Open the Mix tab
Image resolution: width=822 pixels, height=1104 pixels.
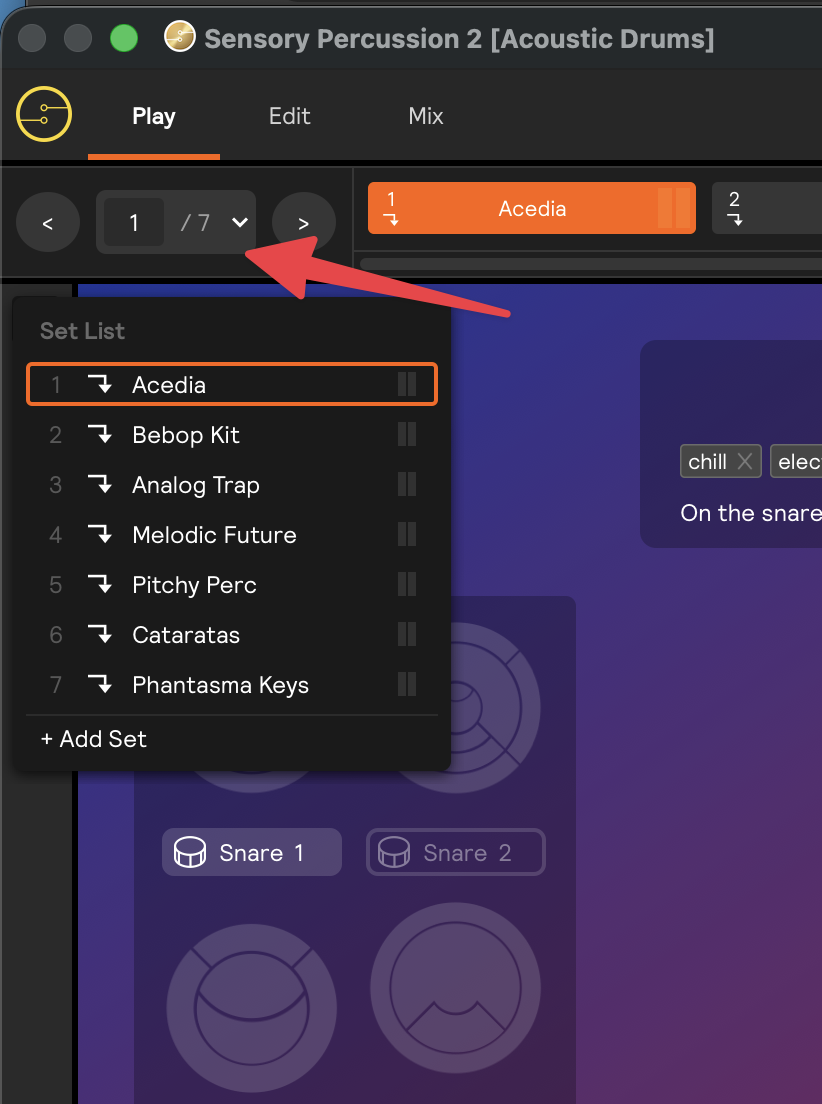(426, 116)
